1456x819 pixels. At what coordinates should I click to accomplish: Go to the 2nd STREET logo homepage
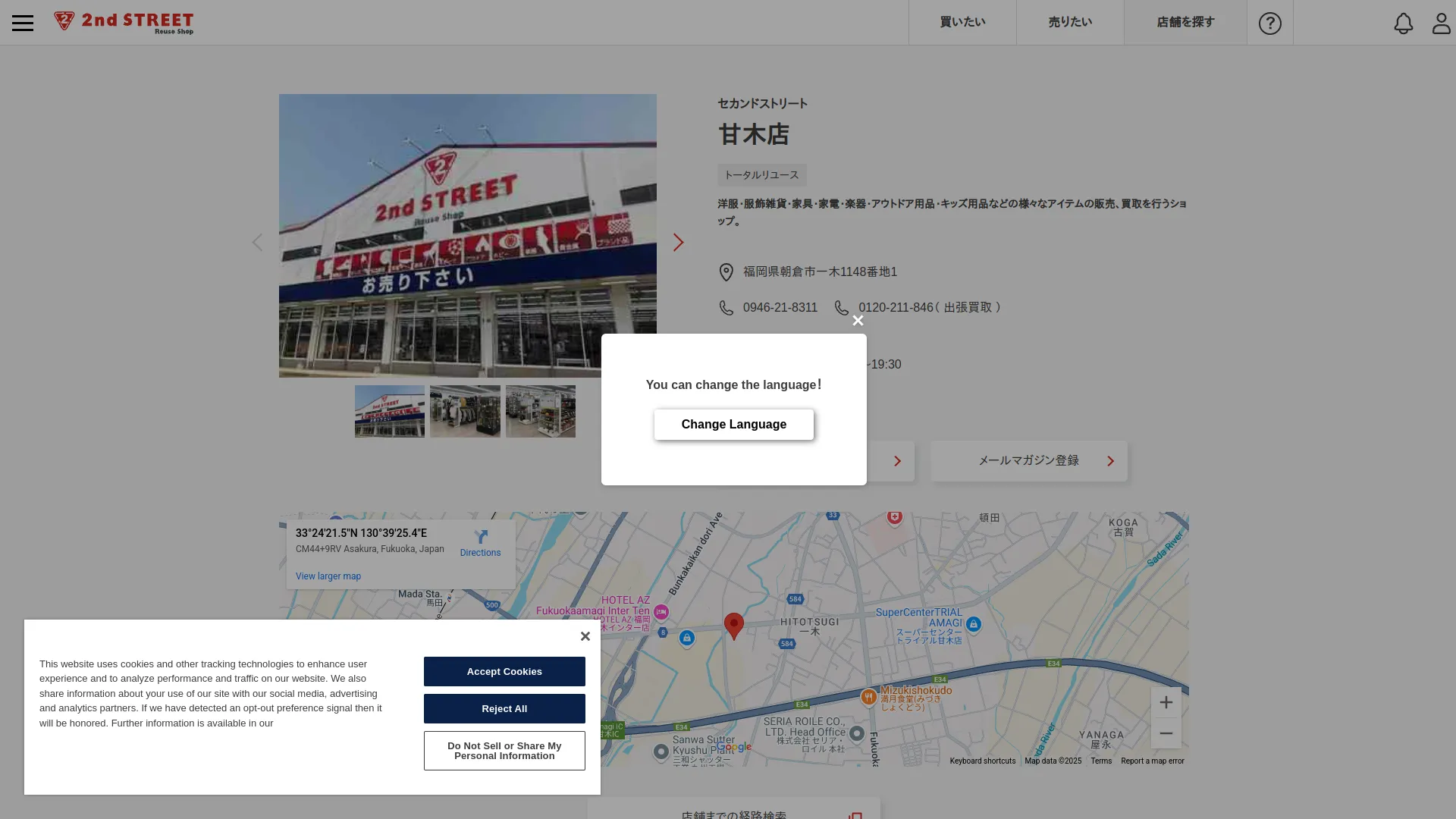tap(124, 23)
